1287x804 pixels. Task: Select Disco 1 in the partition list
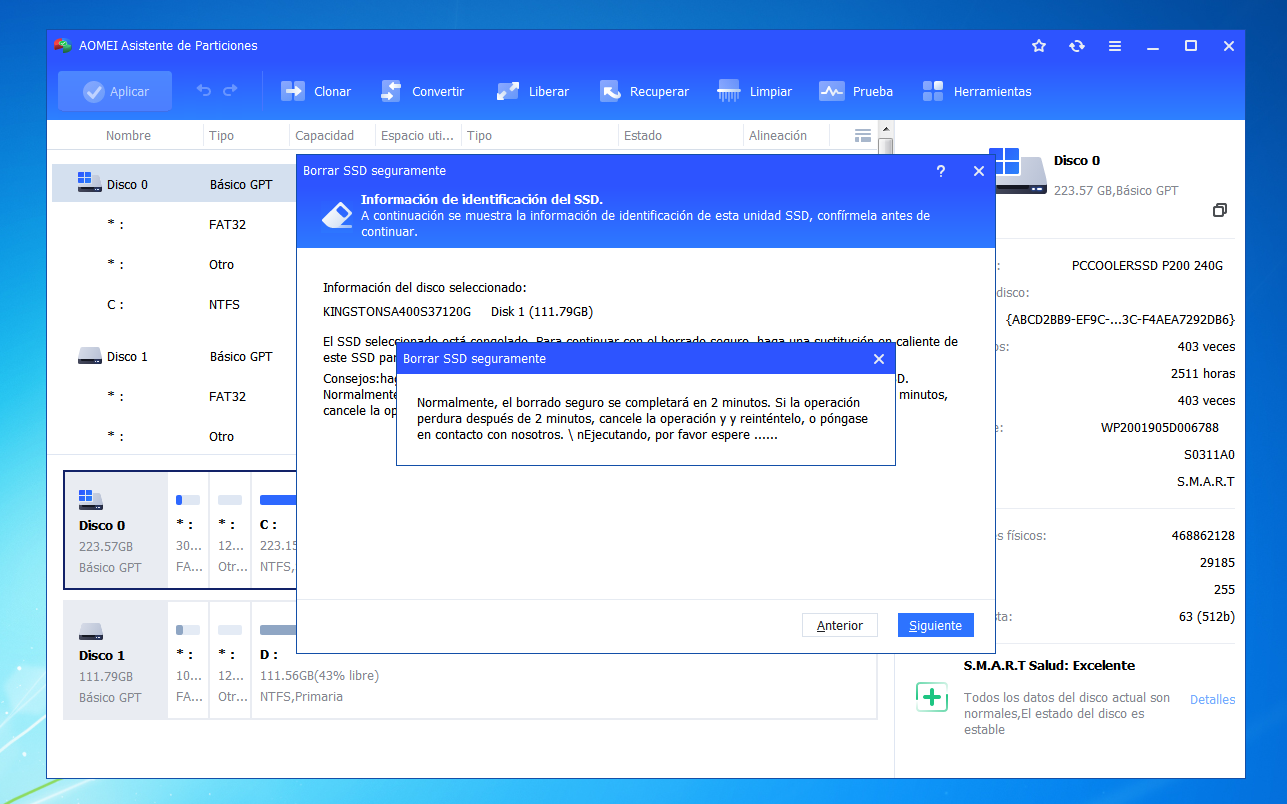pos(127,356)
